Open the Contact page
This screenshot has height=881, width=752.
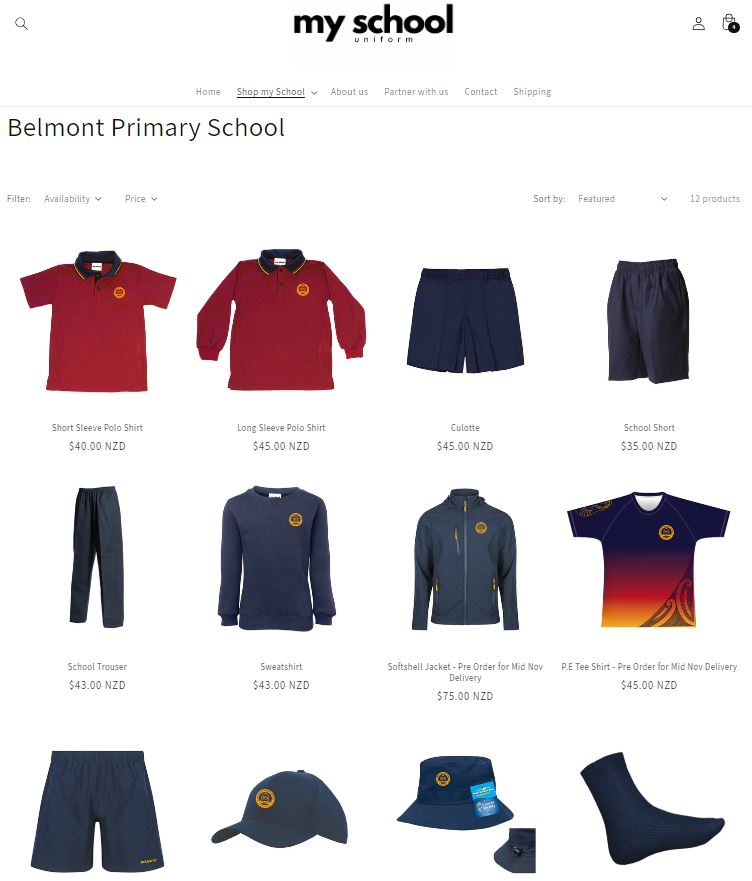(x=481, y=92)
